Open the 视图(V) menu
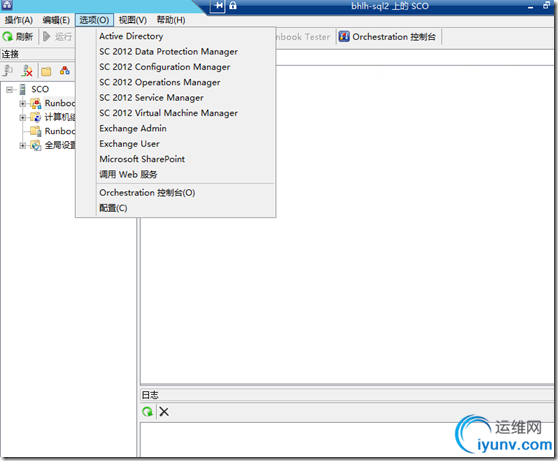Image resolution: width=558 pixels, height=461 pixels. tap(133, 20)
